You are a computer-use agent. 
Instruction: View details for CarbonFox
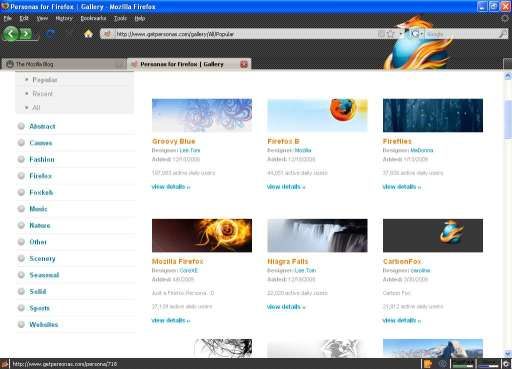click(x=402, y=320)
